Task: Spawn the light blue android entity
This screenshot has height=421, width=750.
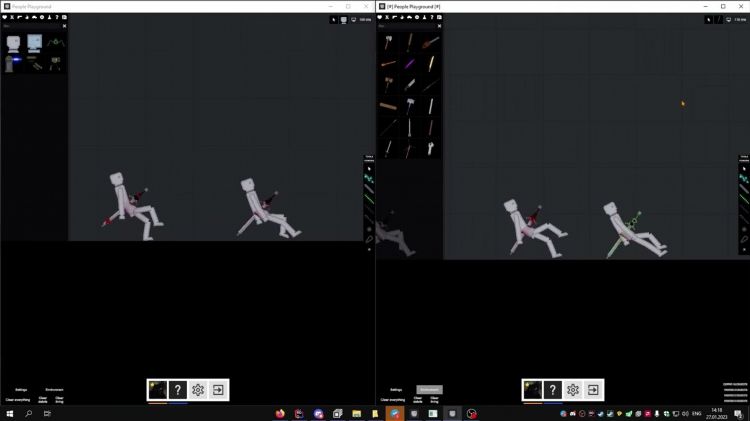Action: [x=34, y=44]
